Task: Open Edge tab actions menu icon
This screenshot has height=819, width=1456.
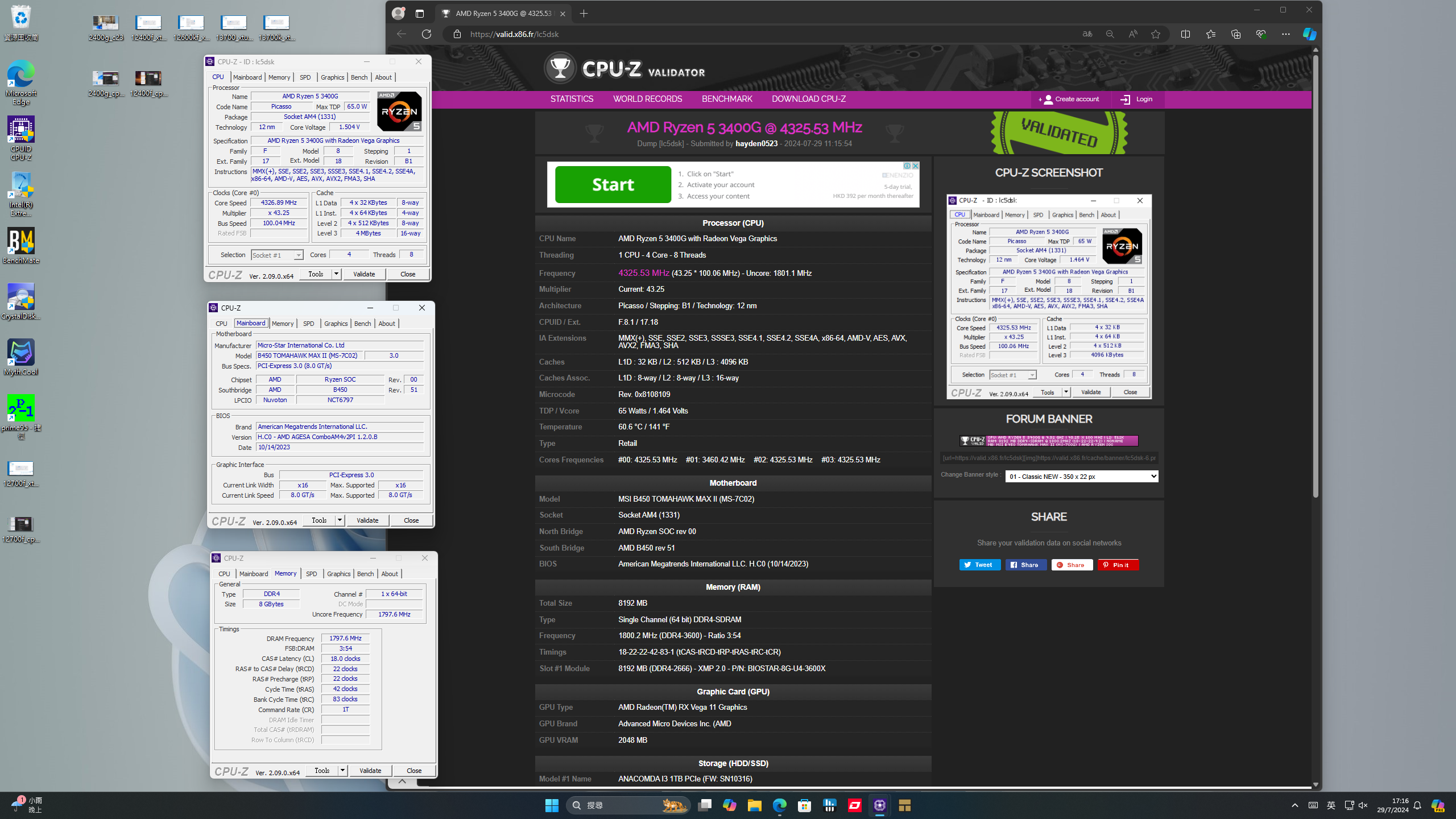Action: [420, 14]
